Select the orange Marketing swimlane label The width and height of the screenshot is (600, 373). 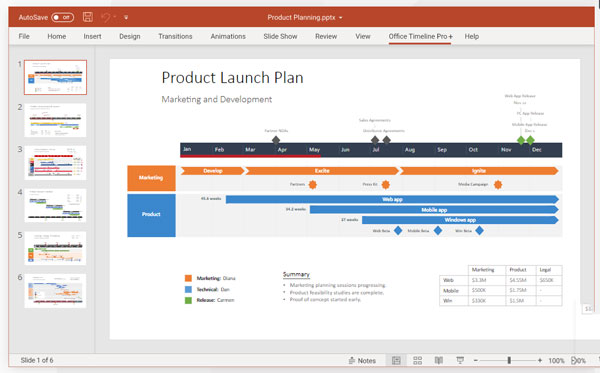(x=151, y=178)
